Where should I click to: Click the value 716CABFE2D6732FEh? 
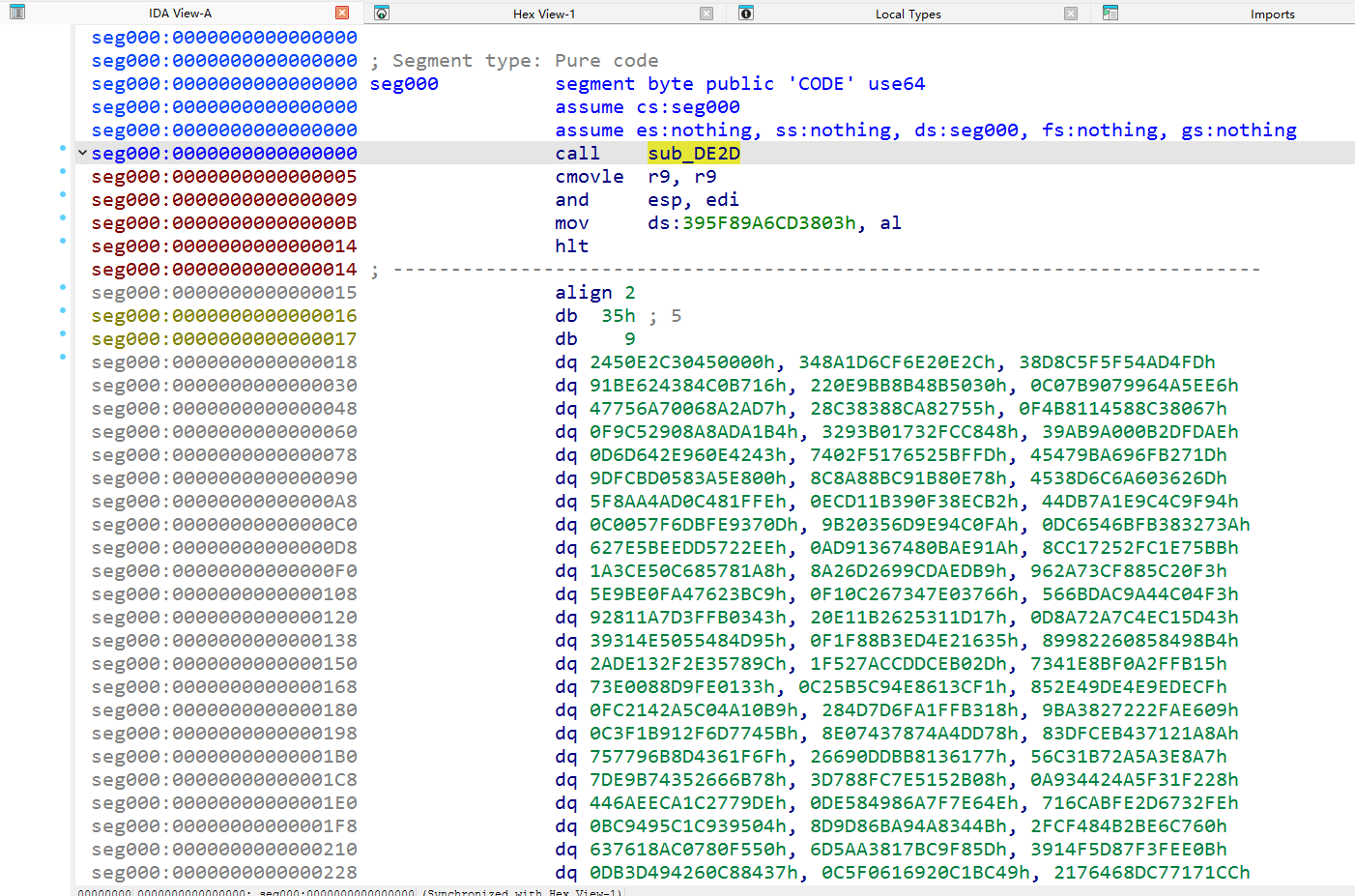[1140, 802]
